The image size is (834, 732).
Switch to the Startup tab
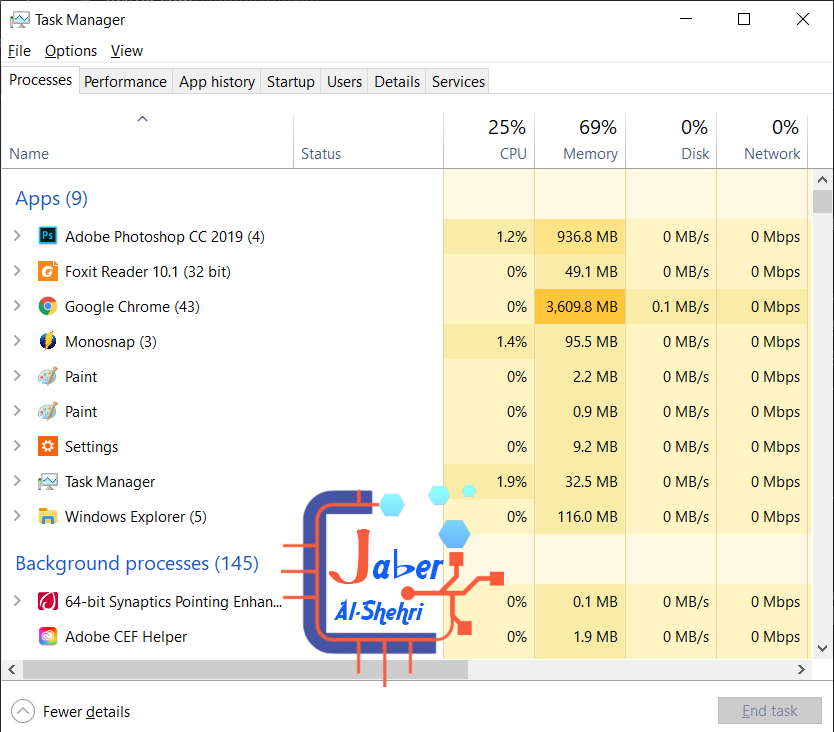coord(290,81)
